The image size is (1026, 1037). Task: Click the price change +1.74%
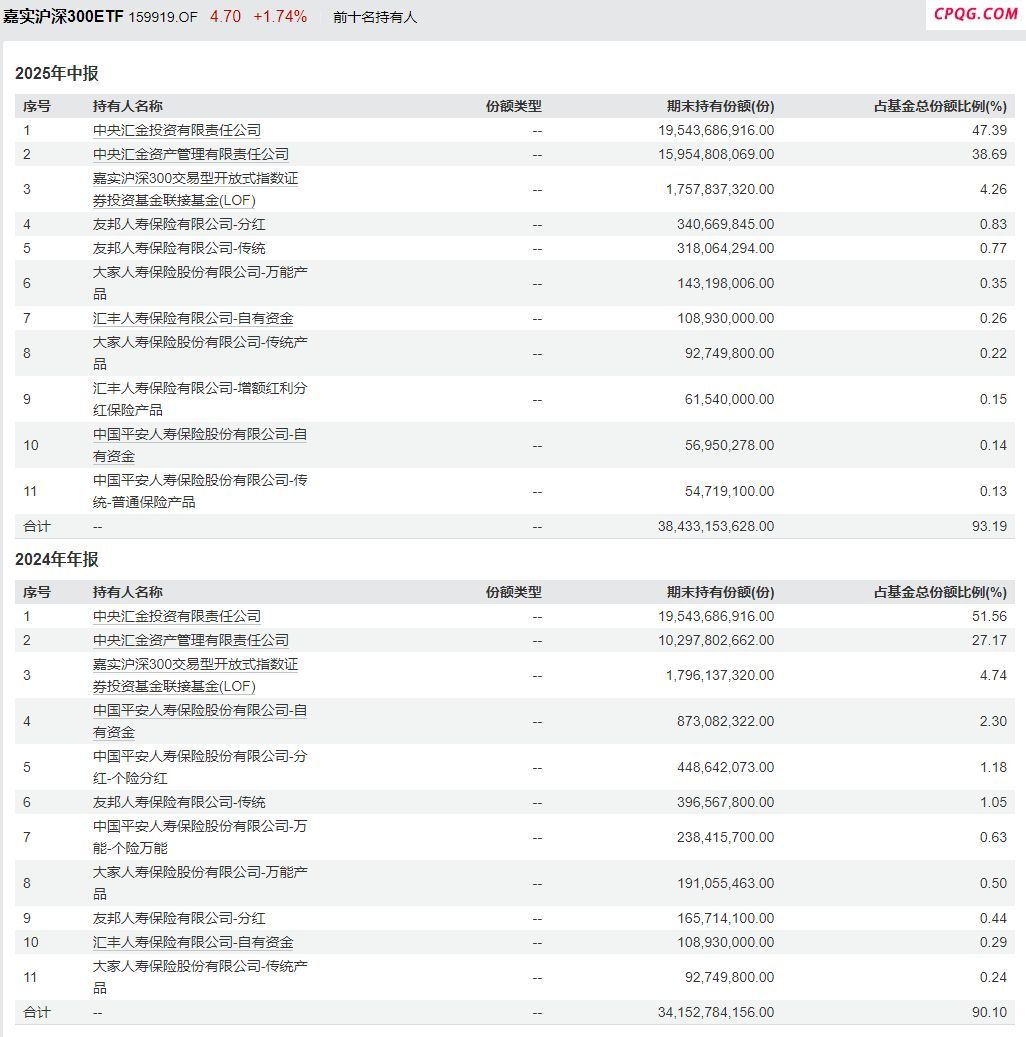(x=280, y=17)
